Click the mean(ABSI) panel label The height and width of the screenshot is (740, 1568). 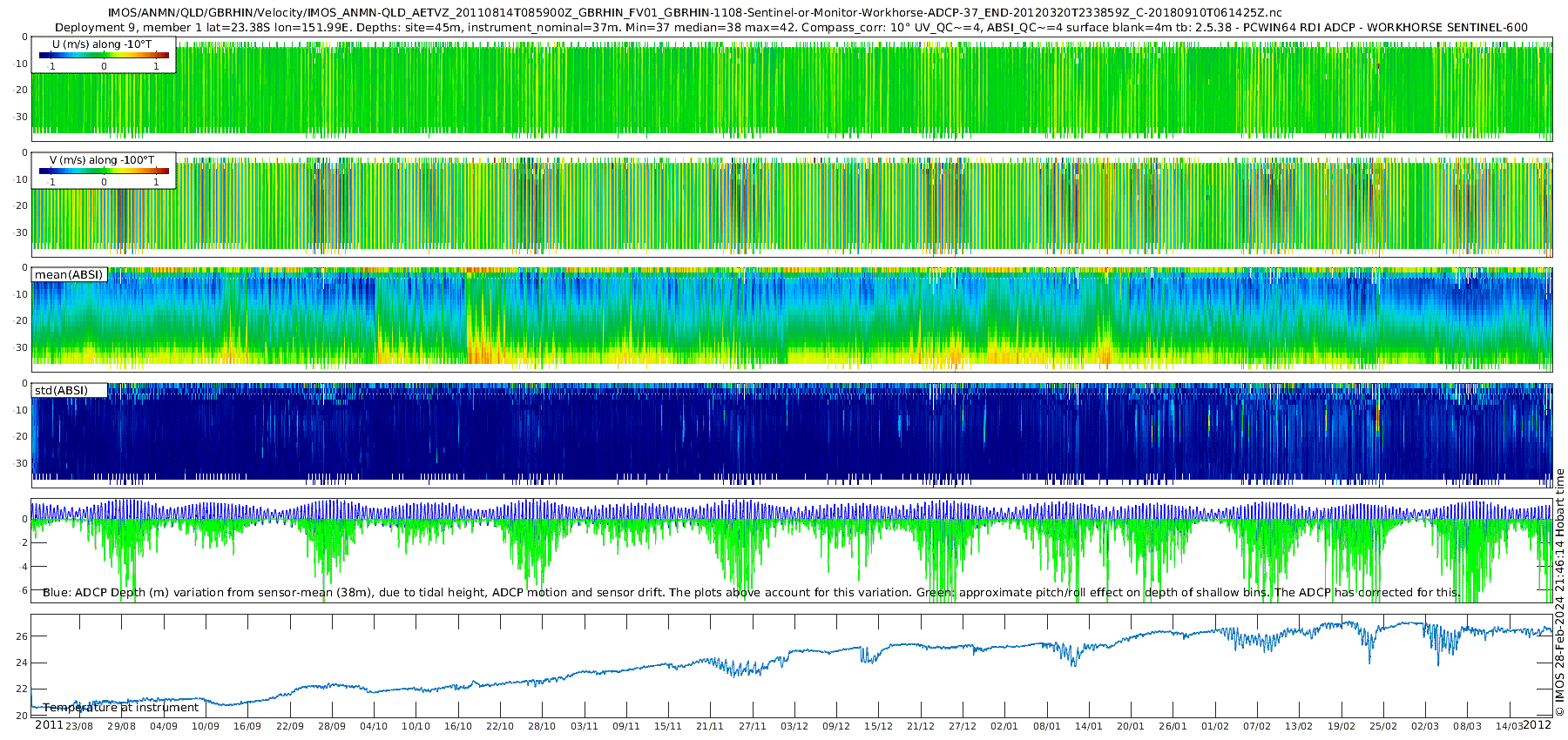(69, 275)
